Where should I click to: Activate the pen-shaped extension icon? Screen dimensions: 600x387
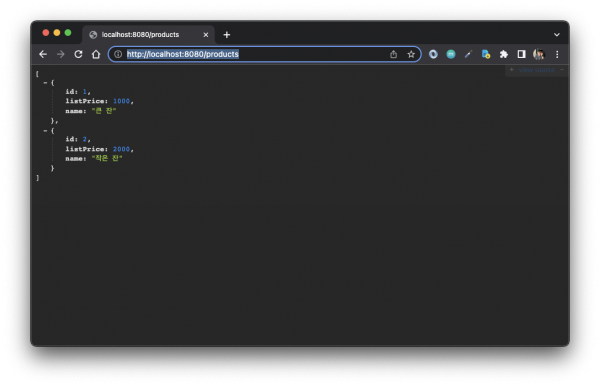[x=468, y=54]
